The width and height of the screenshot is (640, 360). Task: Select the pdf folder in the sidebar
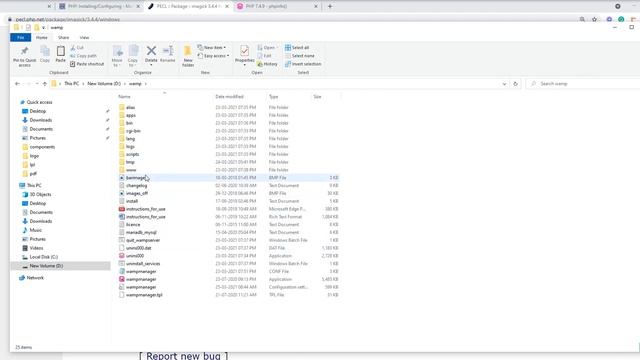pos(33,174)
